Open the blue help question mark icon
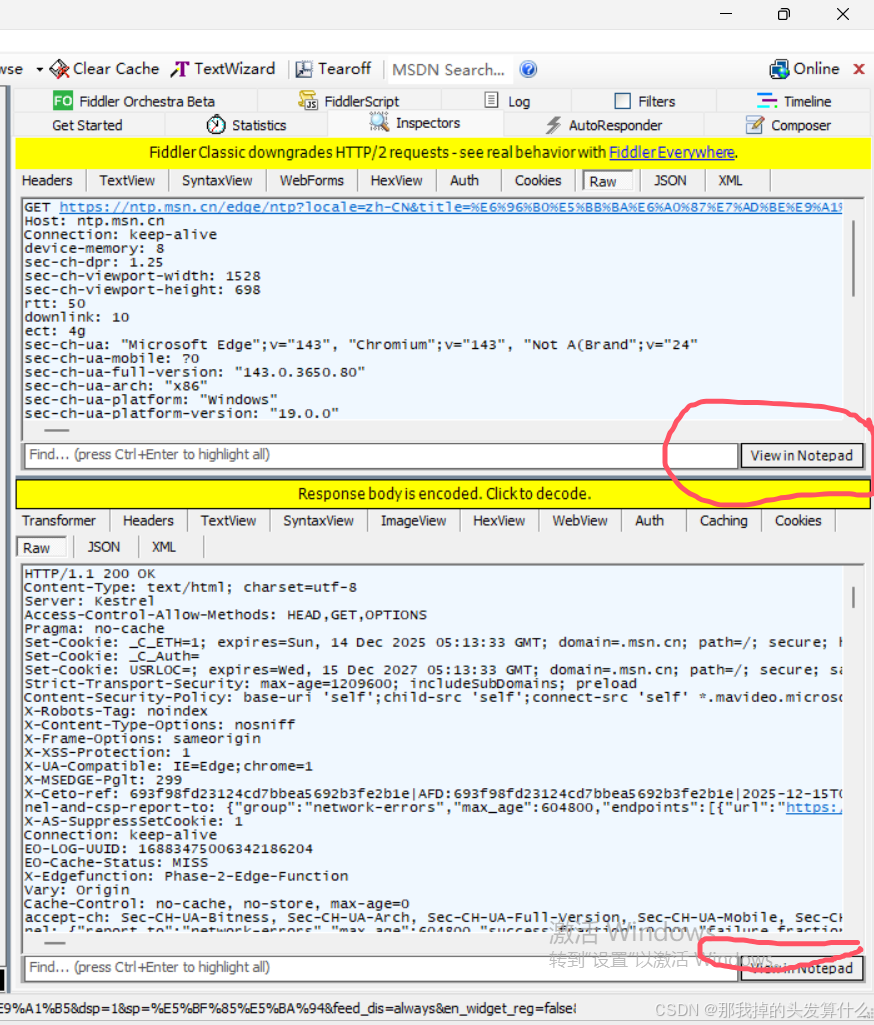874x1025 pixels. [x=528, y=69]
